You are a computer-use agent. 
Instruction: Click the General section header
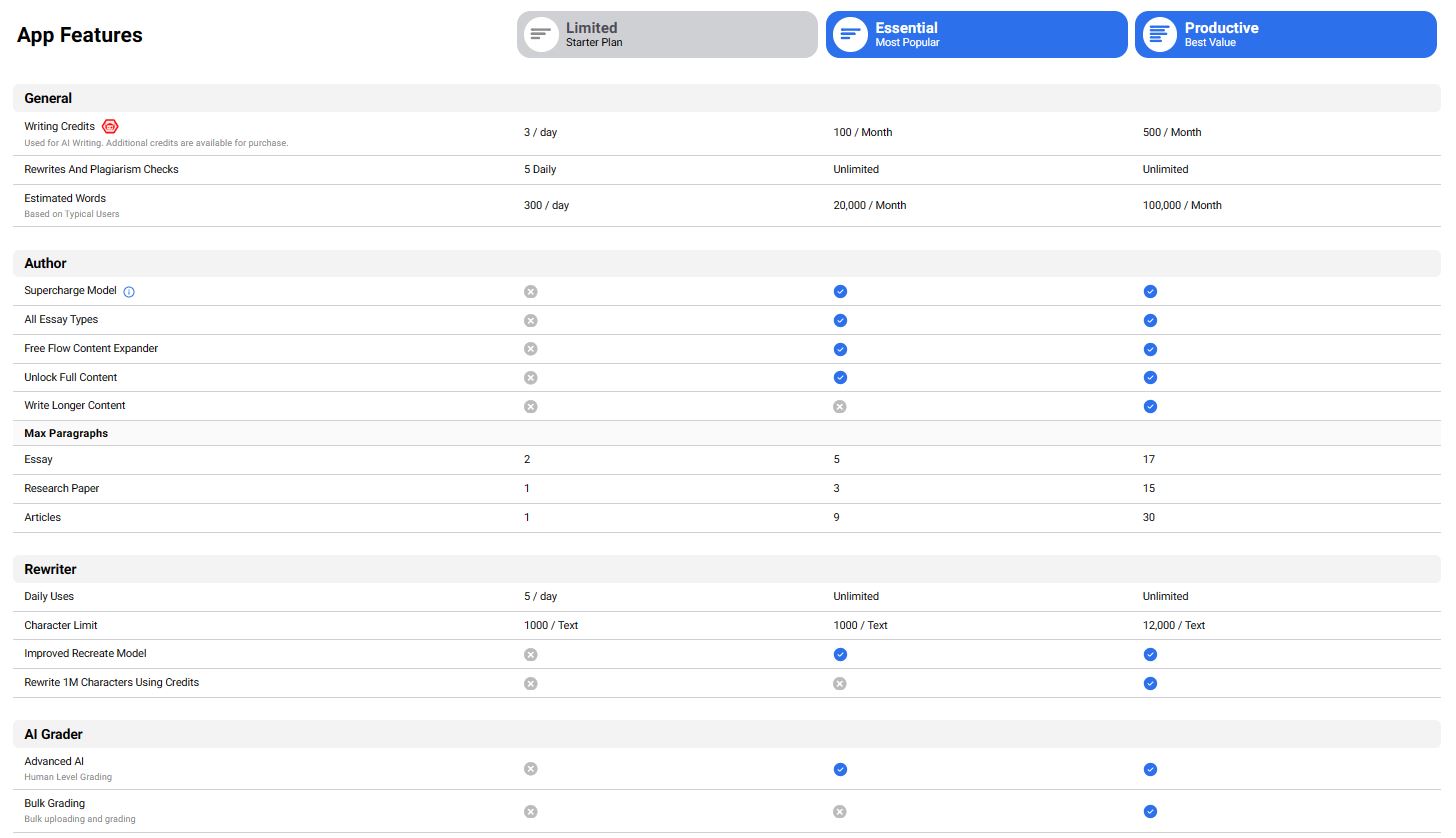tap(48, 98)
